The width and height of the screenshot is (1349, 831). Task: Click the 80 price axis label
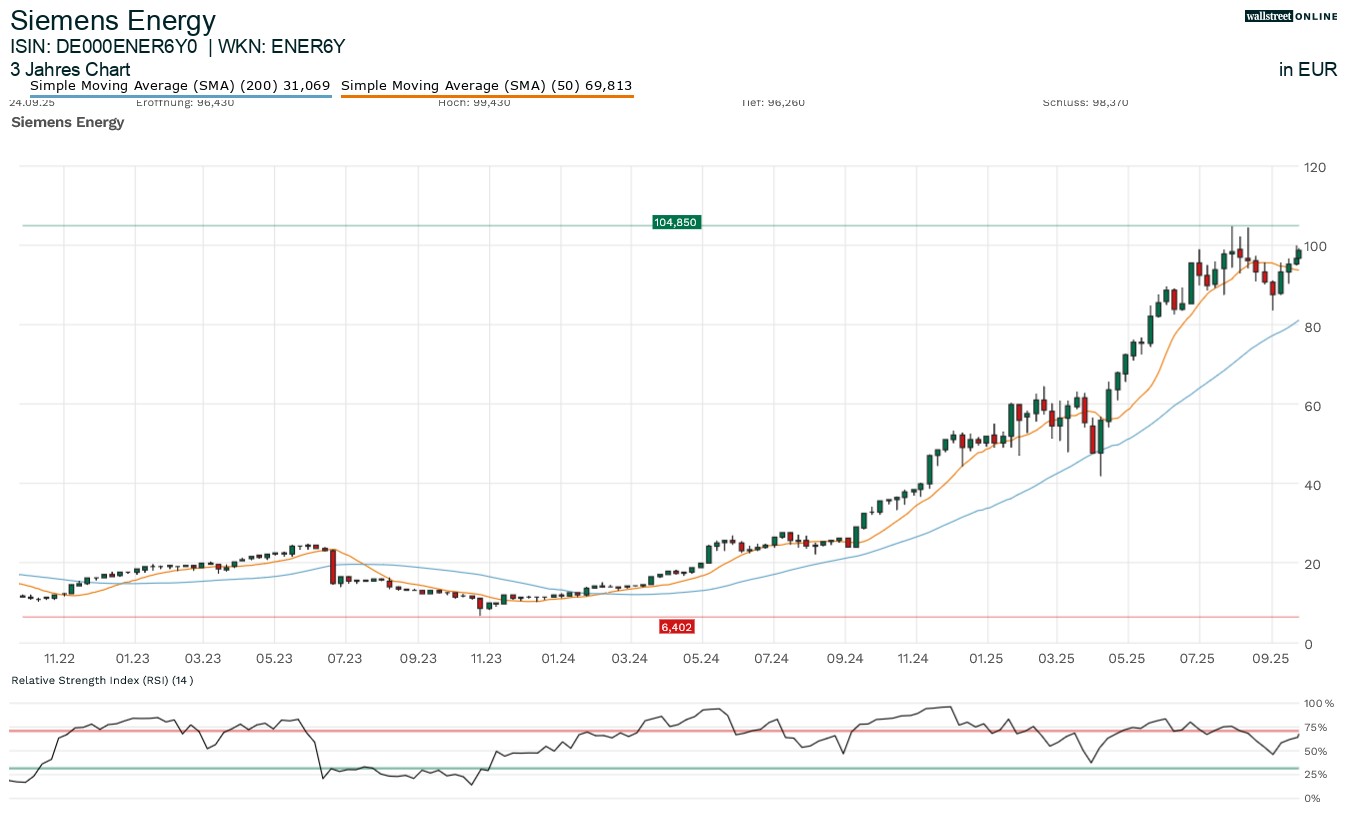1314,327
